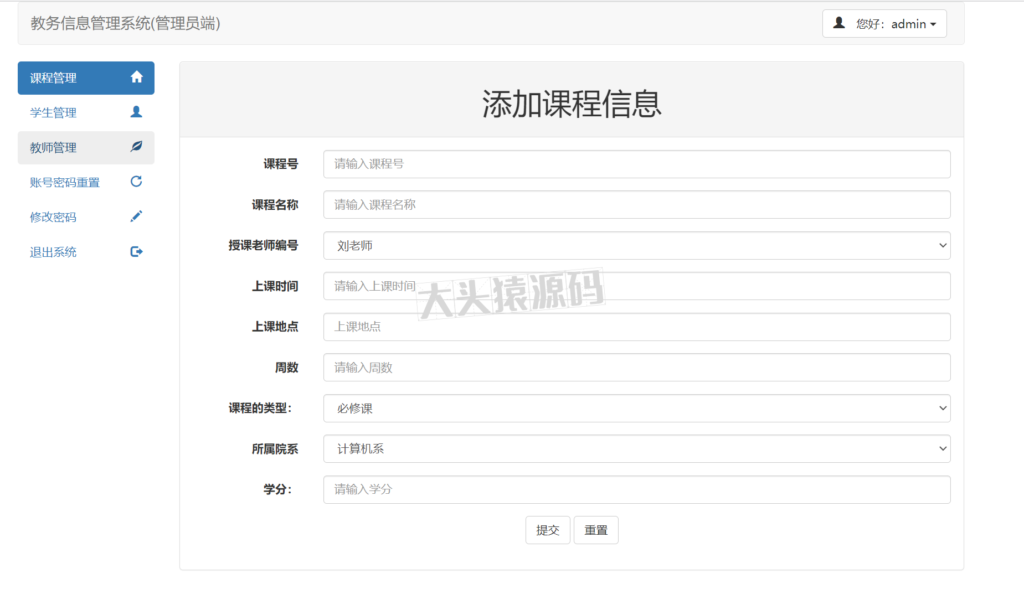Click the 课程号 field label
1024x594 pixels.
pos(281,164)
